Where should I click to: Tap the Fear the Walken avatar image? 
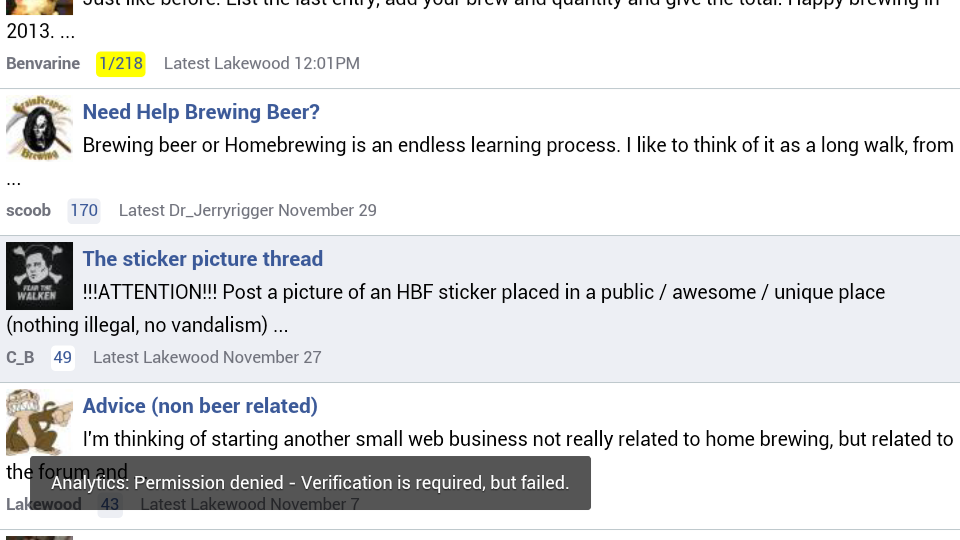point(39,276)
